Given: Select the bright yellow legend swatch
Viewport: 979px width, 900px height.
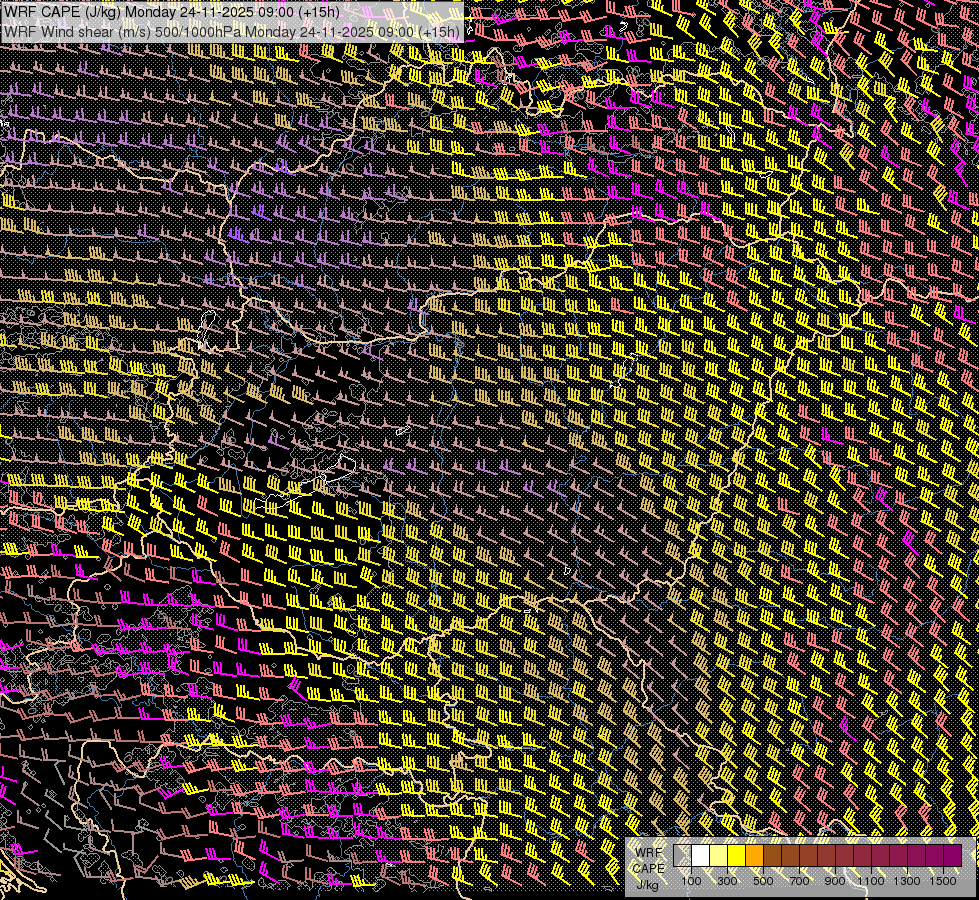Looking at the screenshot, I should (736, 855).
